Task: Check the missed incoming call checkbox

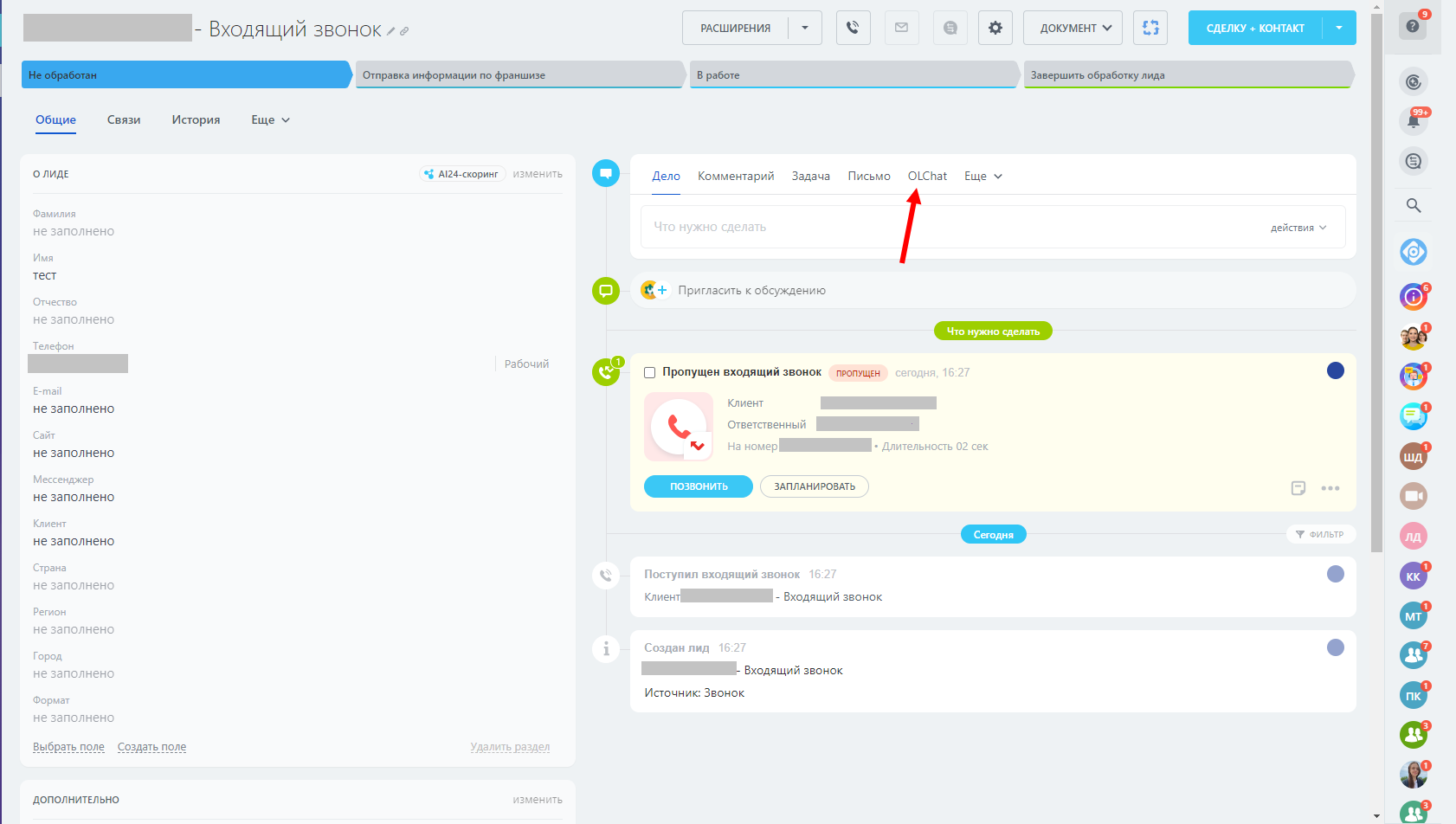Action: click(x=649, y=373)
